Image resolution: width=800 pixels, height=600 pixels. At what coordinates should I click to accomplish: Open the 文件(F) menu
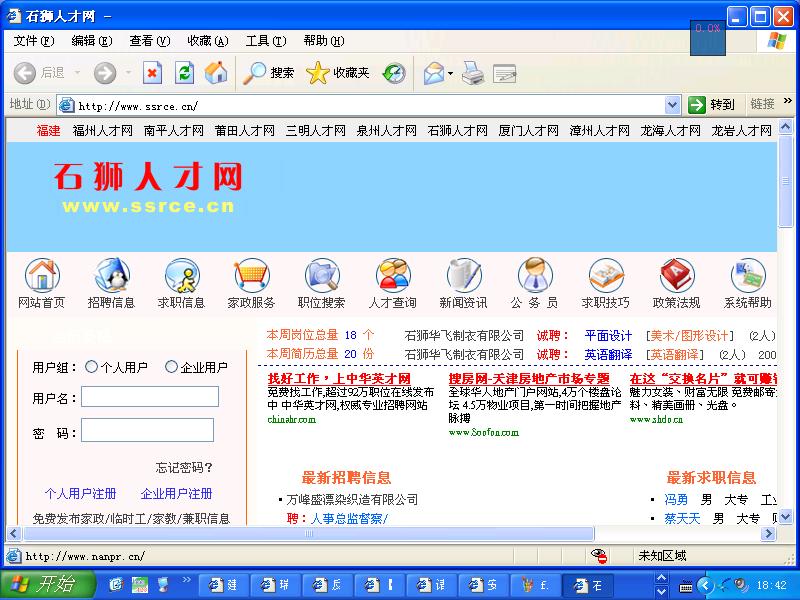(x=34, y=41)
